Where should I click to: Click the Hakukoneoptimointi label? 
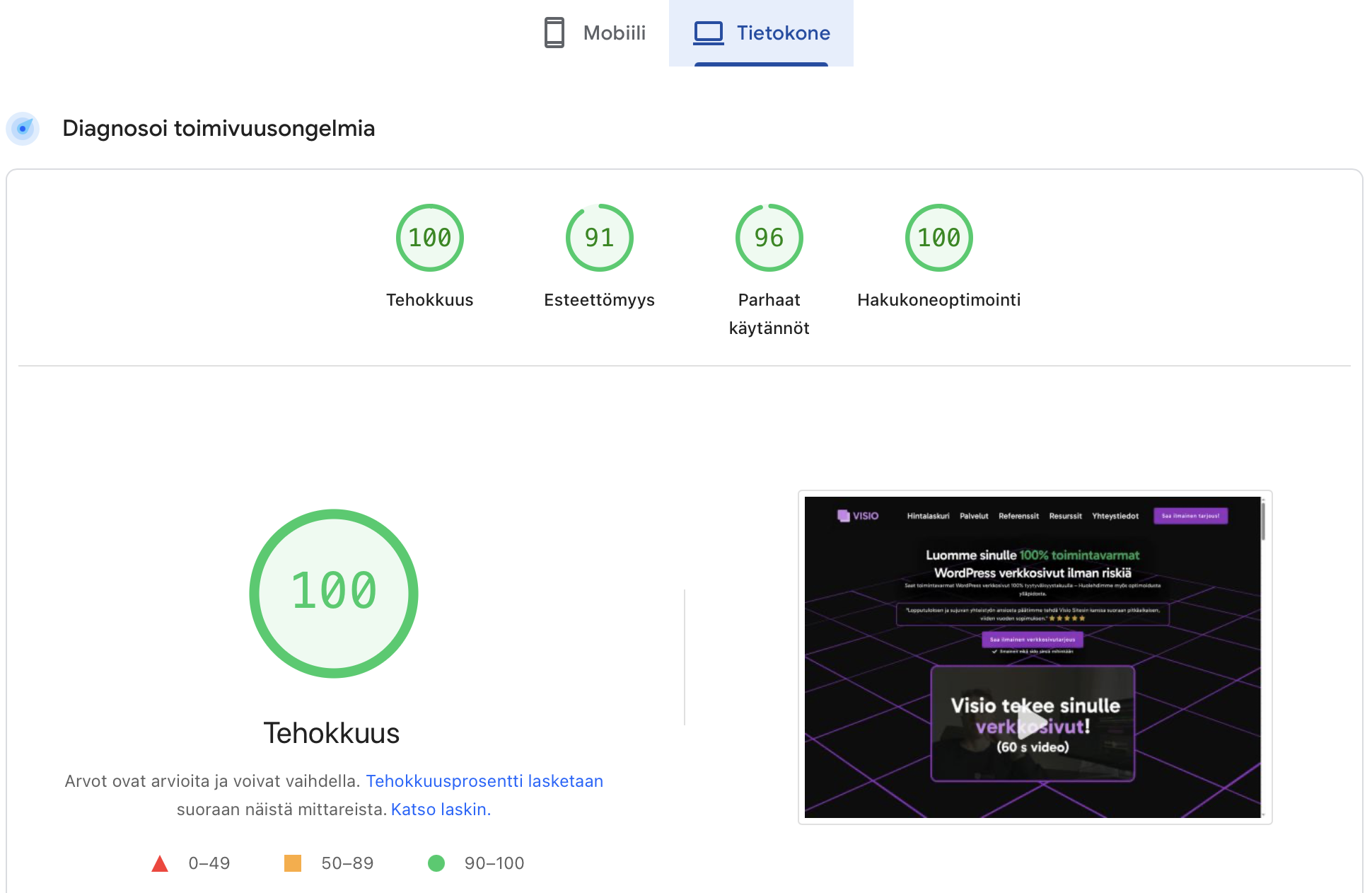(938, 300)
